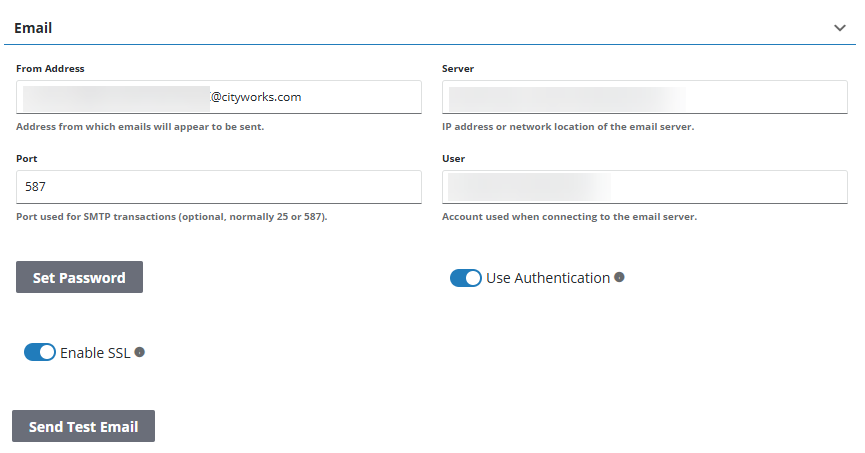
Task: Toggle the Use Authentication switch
Action: point(466,278)
